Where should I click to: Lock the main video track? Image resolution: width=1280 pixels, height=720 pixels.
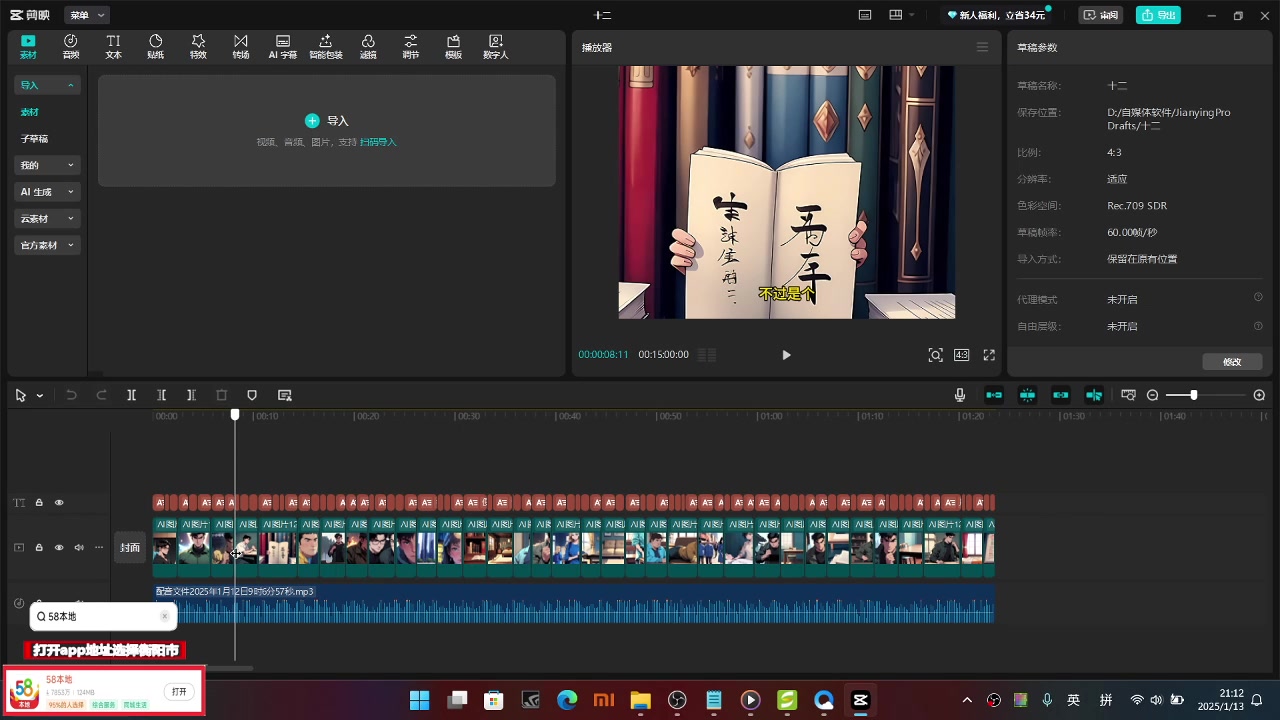point(39,547)
